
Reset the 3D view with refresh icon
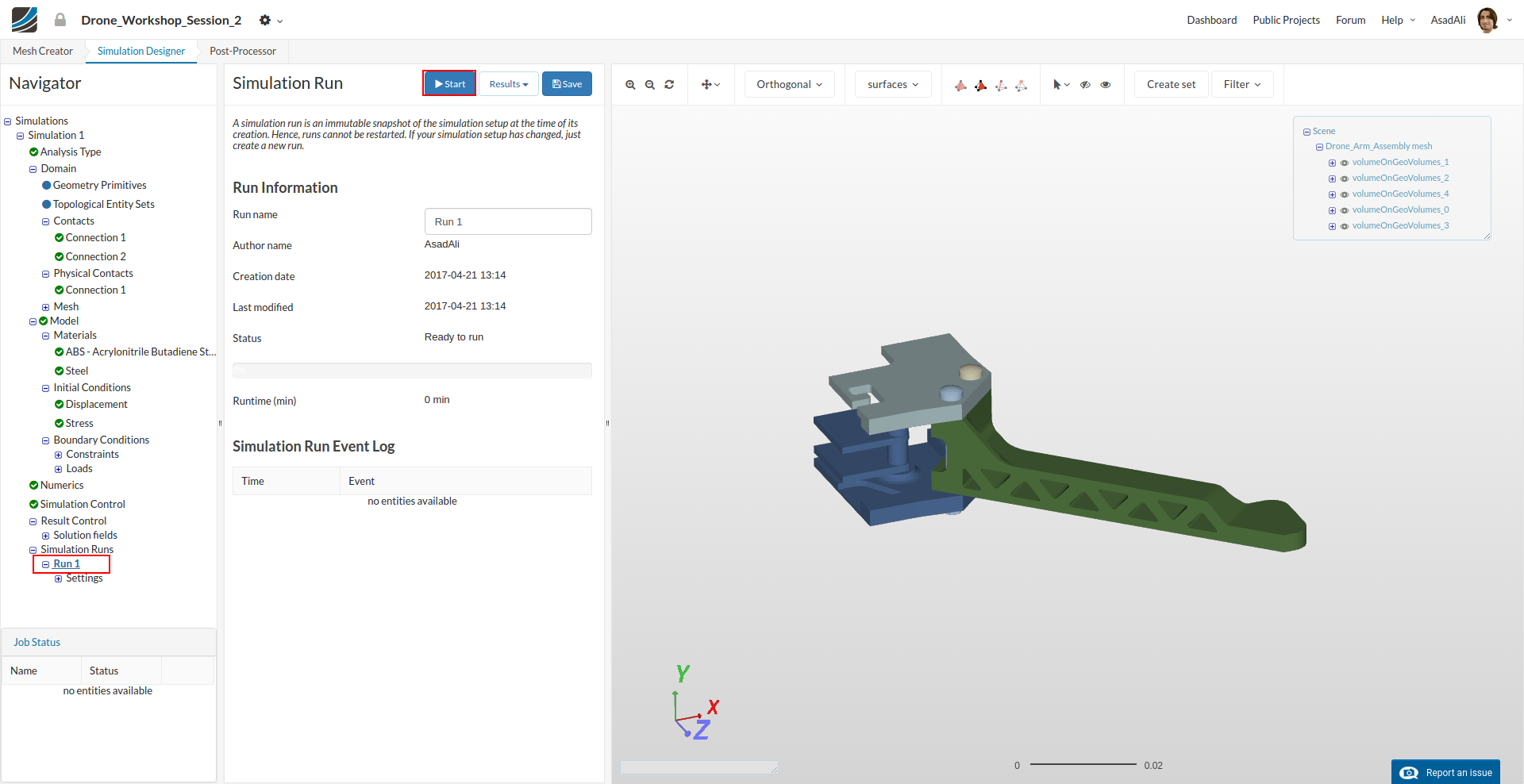669,85
